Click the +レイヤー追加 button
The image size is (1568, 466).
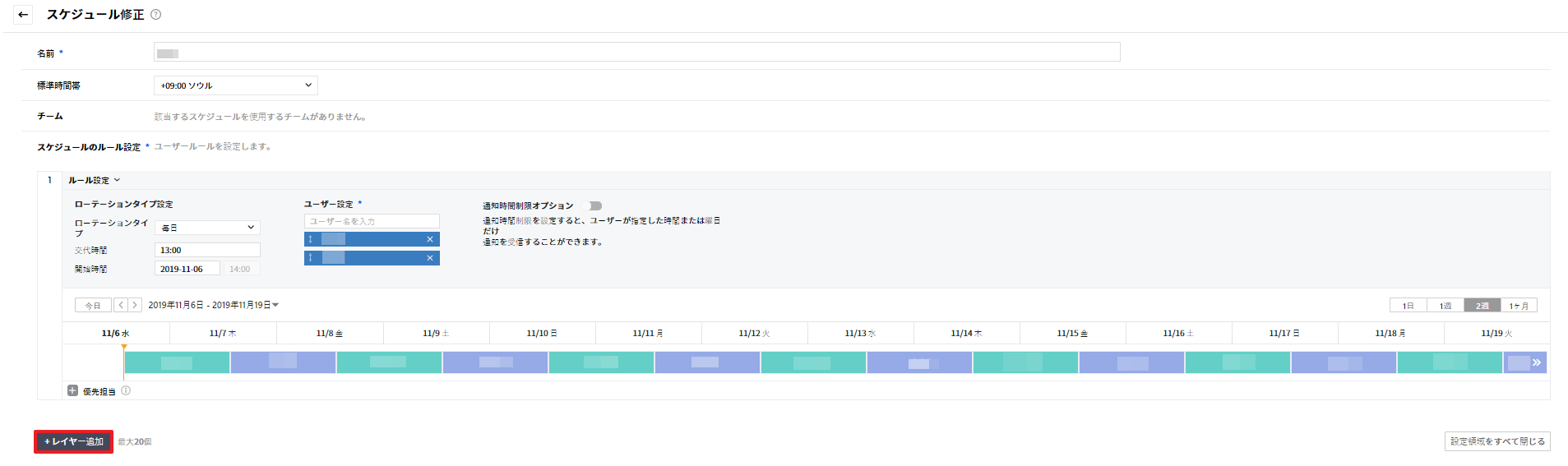(x=74, y=442)
